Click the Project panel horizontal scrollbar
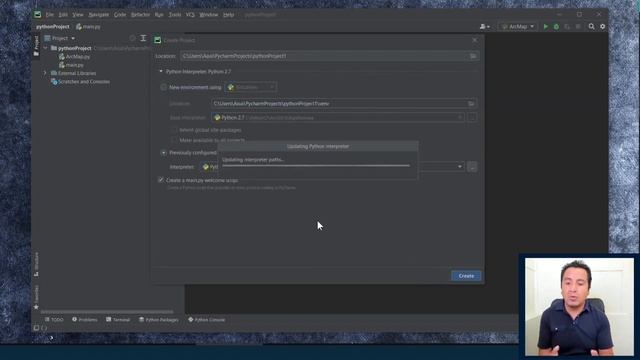The image size is (640, 360). point(107,312)
